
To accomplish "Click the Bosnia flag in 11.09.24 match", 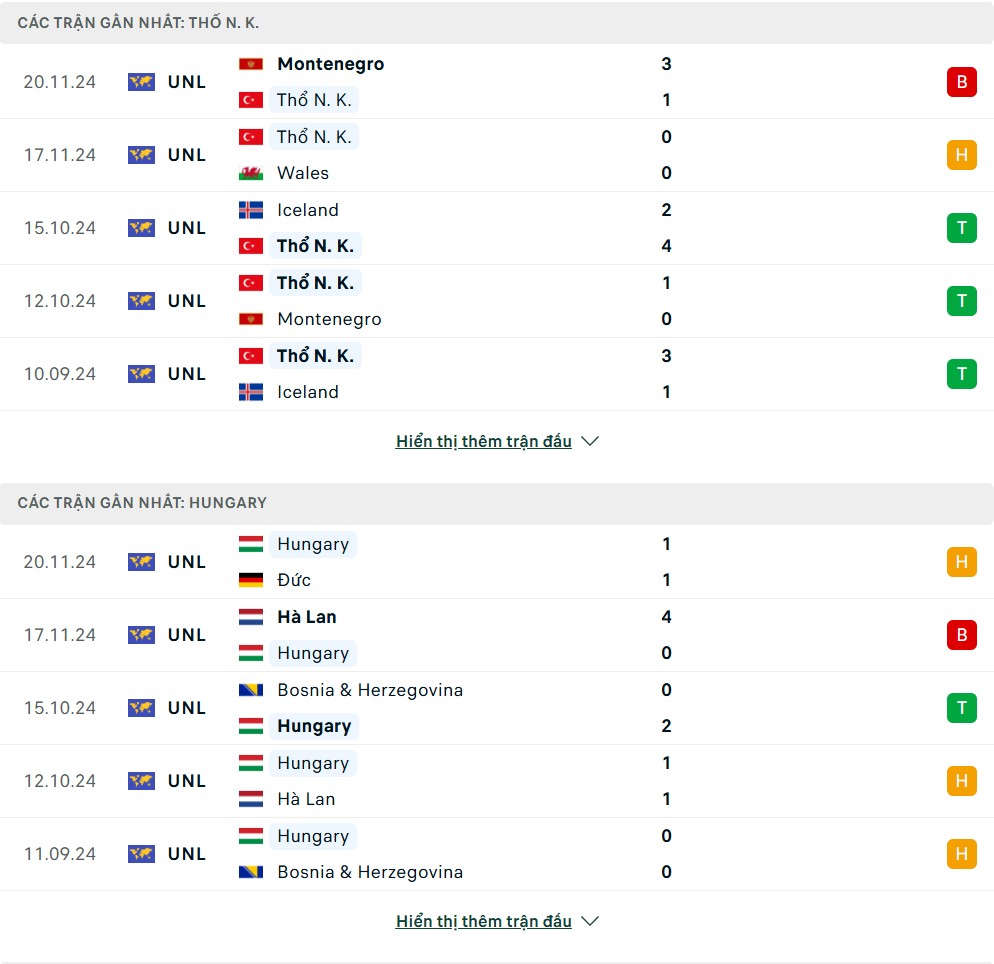I will coord(250,872).
